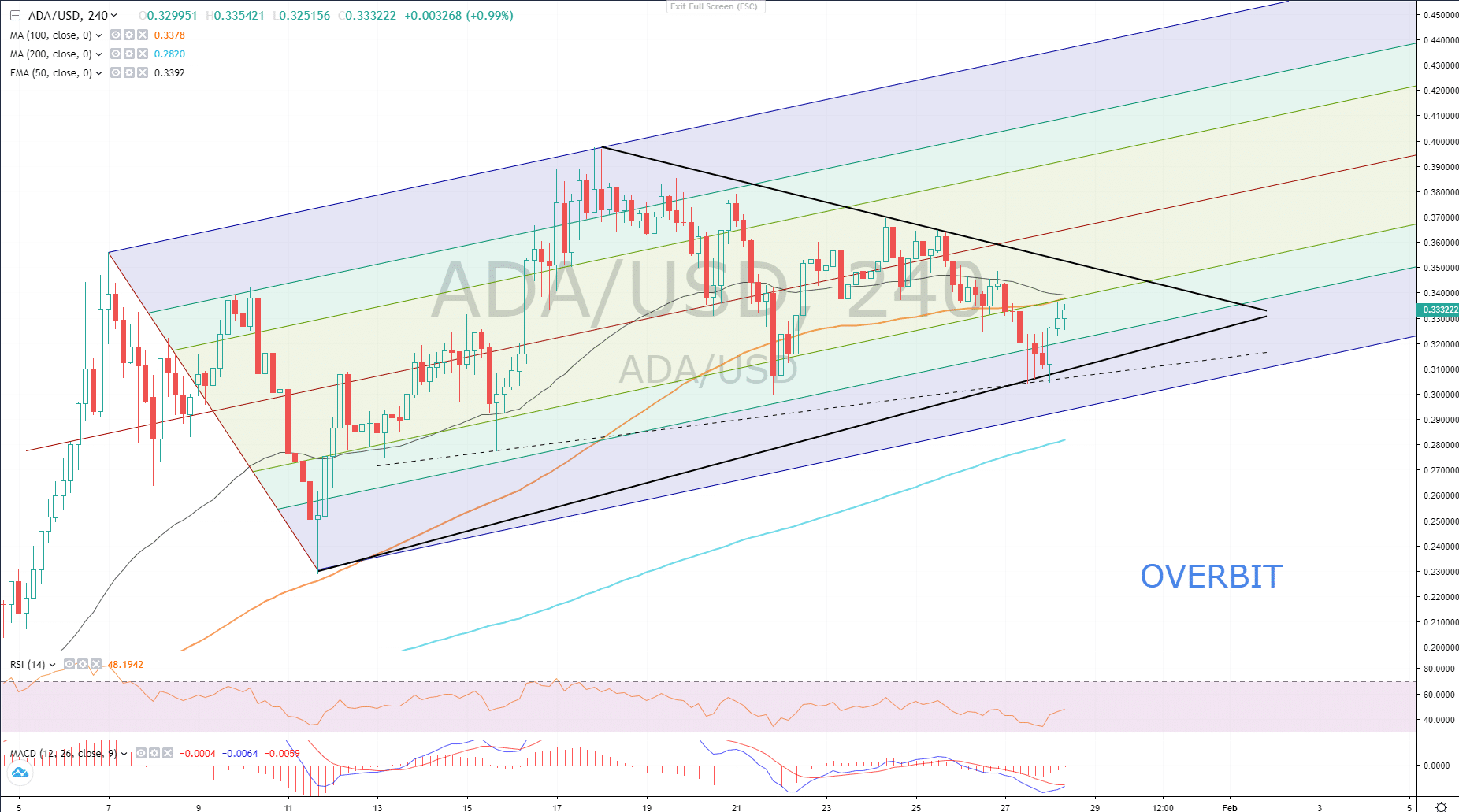Click the MA (200, close, 0) label
Screen dimensions: 1459x812
click(x=51, y=54)
